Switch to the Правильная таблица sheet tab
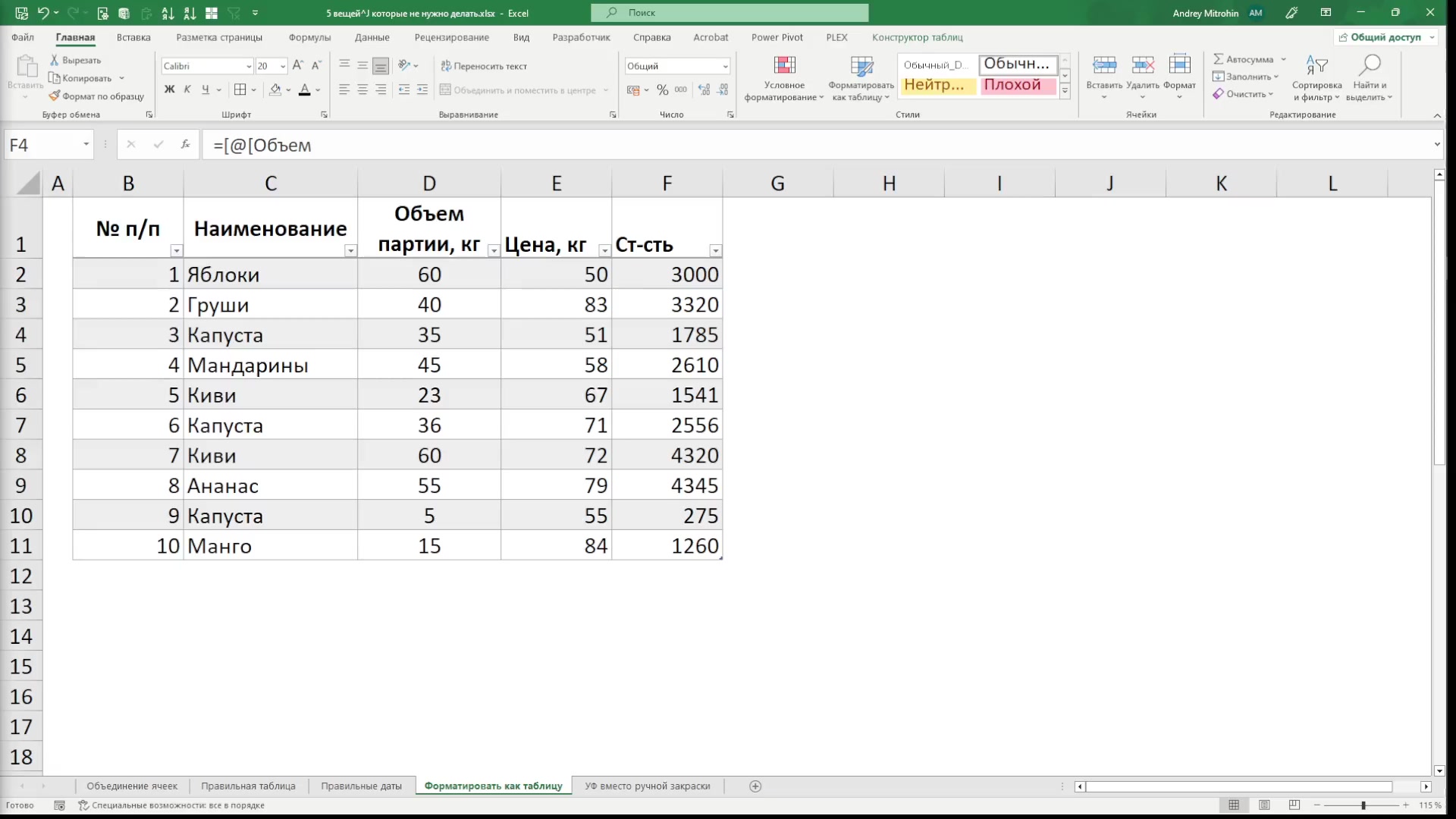 tap(249, 786)
